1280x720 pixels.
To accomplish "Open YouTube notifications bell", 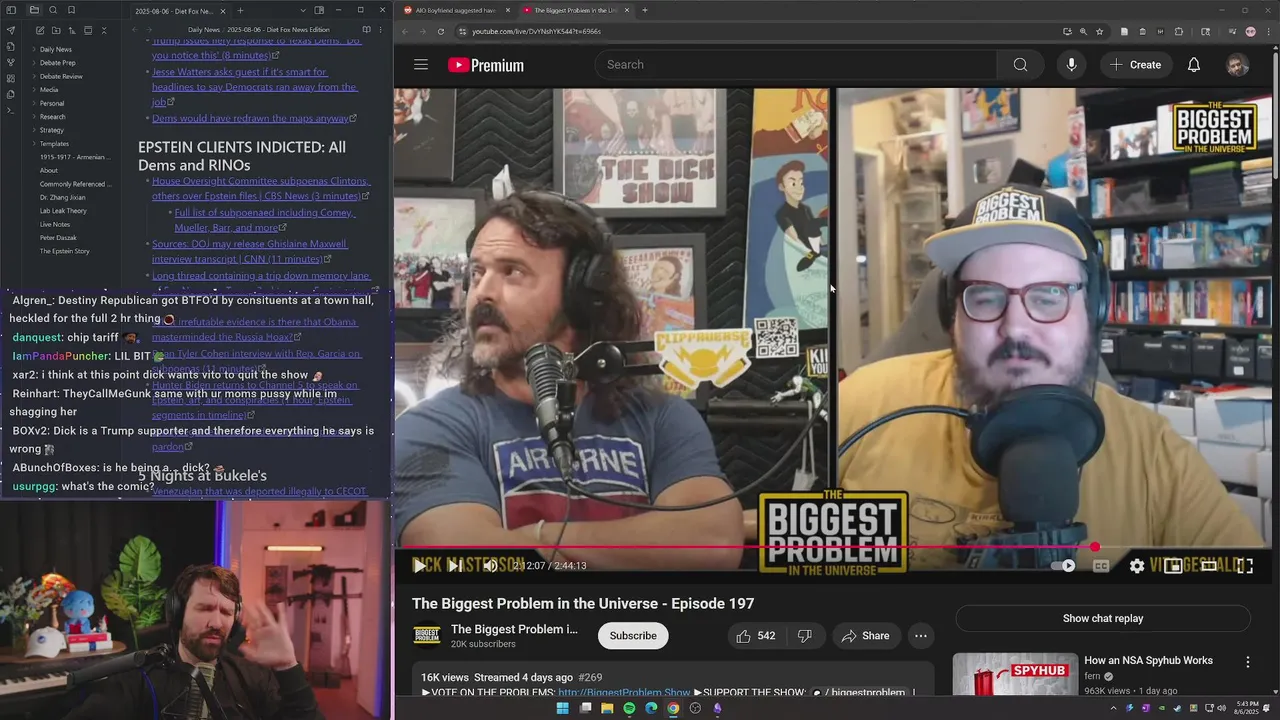I will pyautogui.click(x=1194, y=65).
